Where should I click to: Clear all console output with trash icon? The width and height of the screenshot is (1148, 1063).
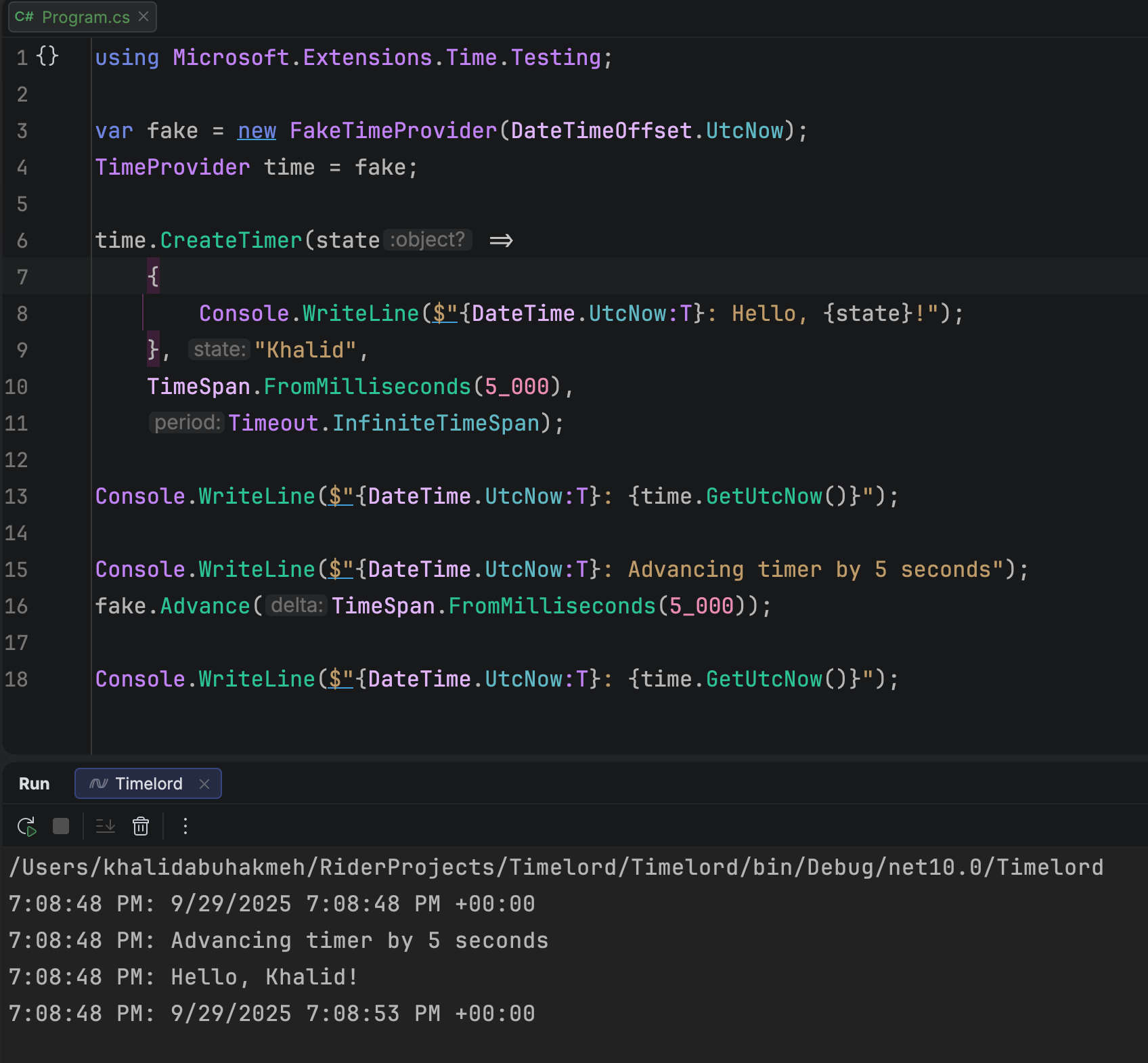click(141, 826)
